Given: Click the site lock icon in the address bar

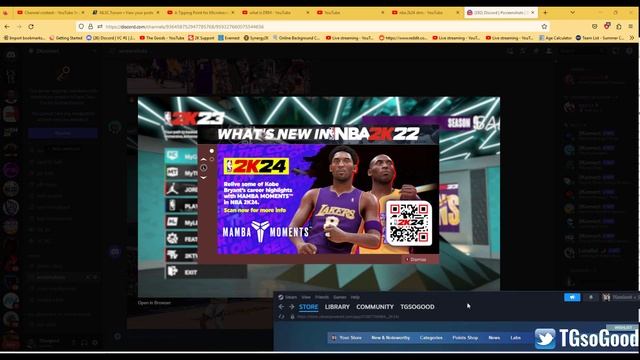Looking at the screenshot, I should pyautogui.click(x=91, y=27).
